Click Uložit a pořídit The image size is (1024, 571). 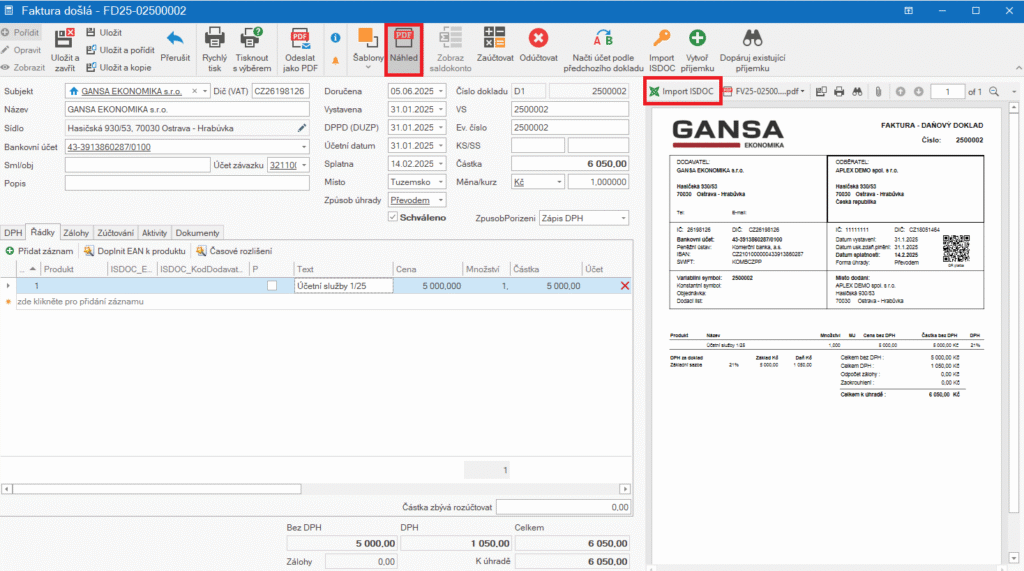120,50
